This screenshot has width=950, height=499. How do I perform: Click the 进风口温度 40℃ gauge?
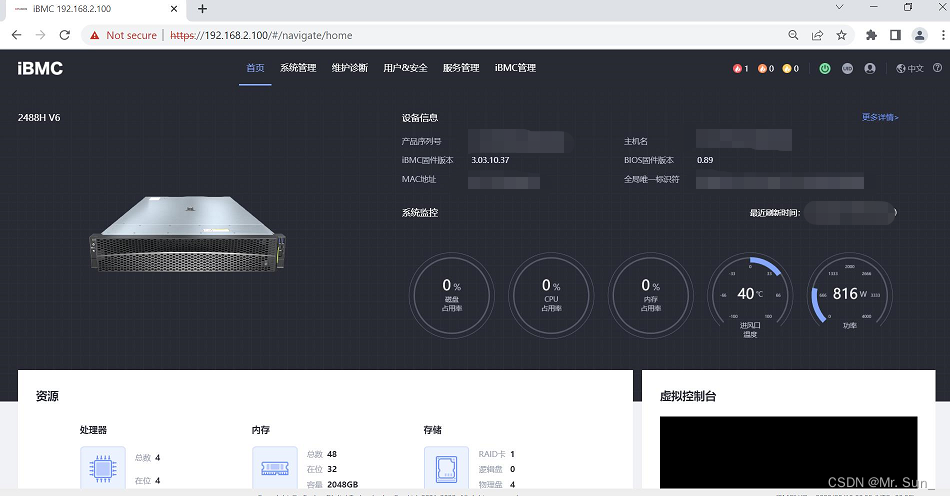point(750,296)
